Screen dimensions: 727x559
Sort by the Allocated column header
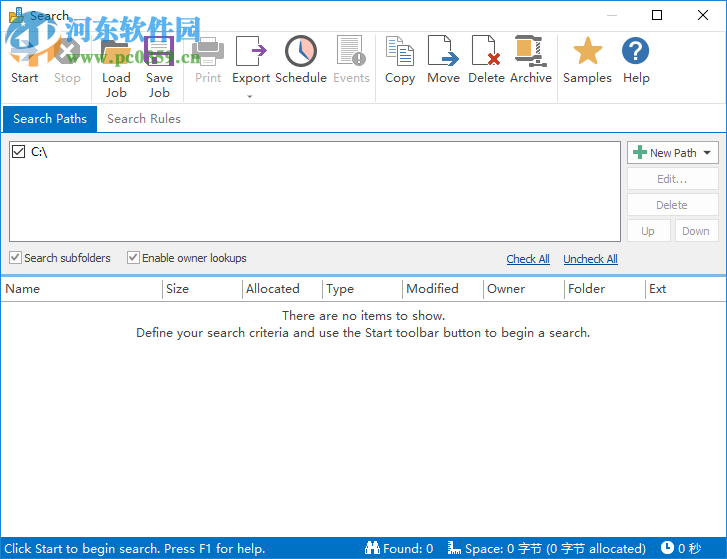click(282, 289)
